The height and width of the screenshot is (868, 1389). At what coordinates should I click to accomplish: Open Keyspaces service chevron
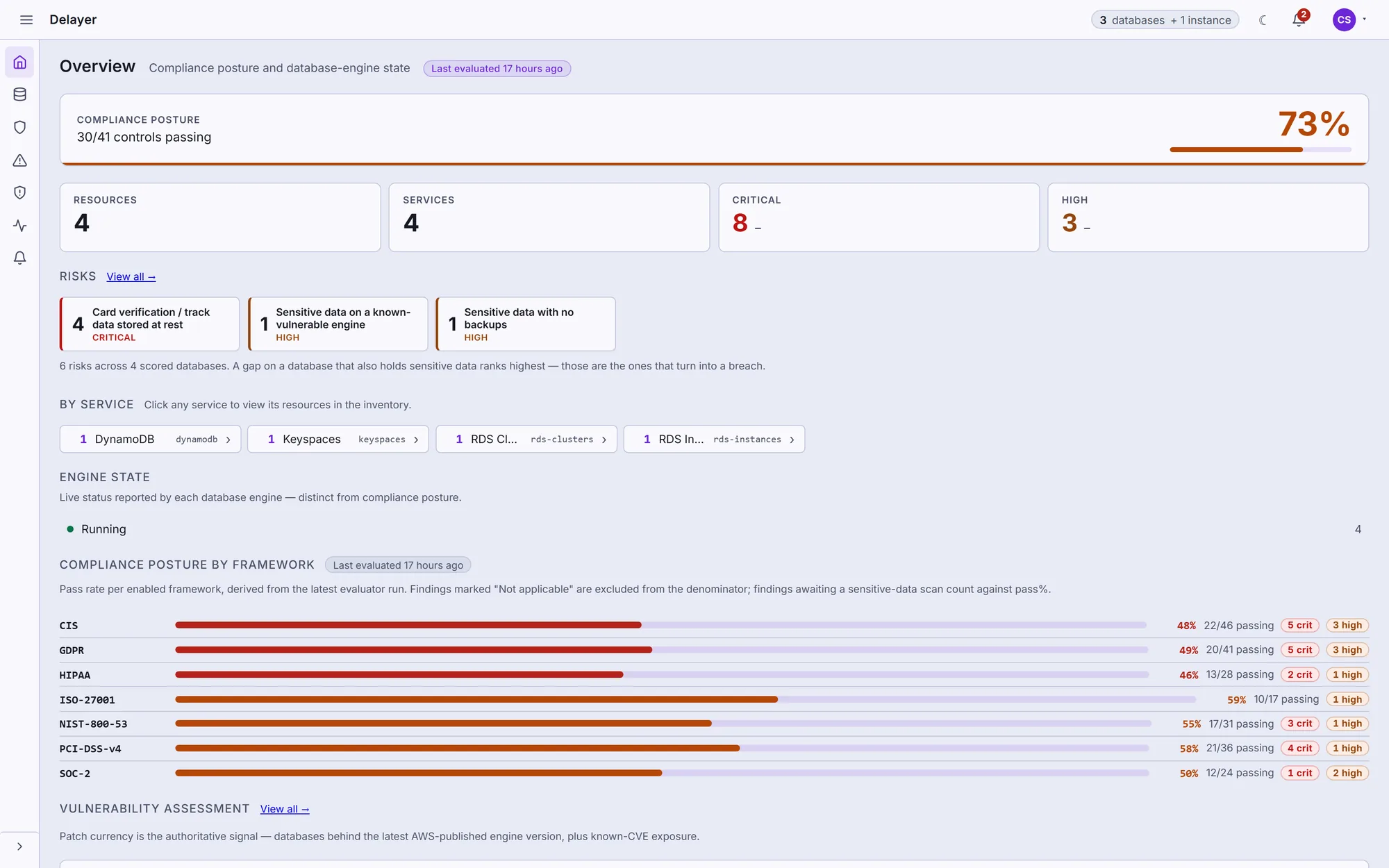[x=416, y=440]
